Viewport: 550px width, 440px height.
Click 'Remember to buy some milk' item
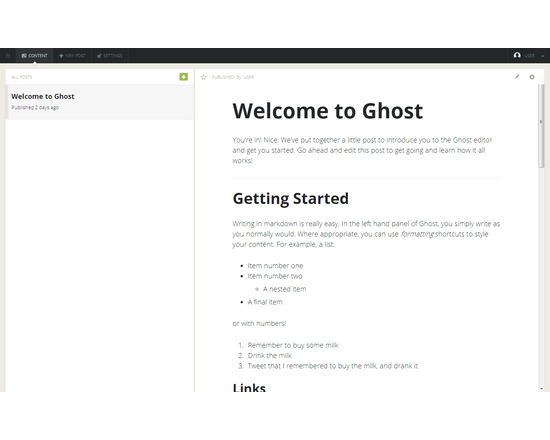click(293, 345)
